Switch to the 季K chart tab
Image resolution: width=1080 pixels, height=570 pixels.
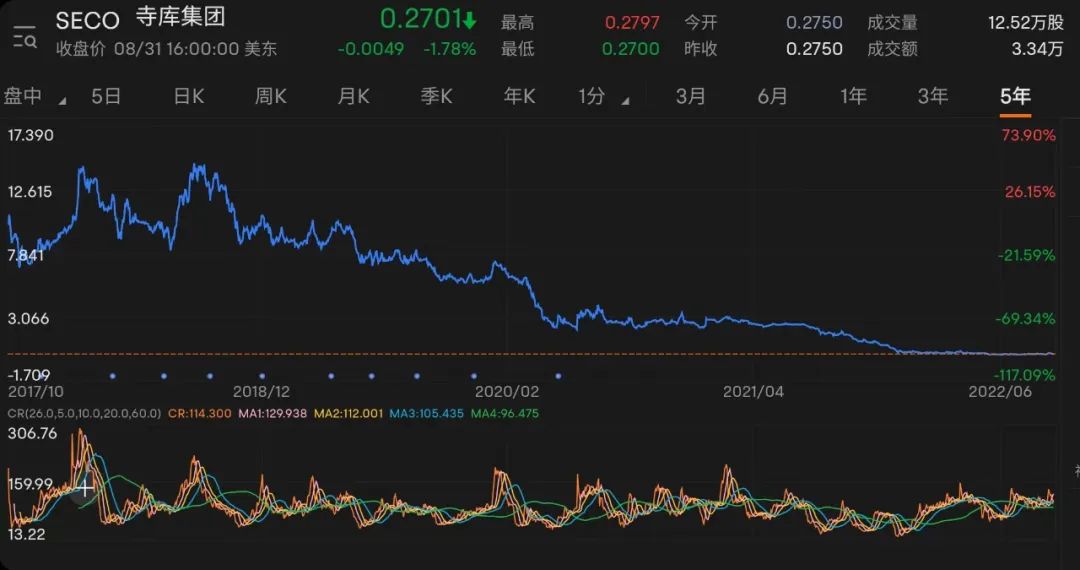pyautogui.click(x=436, y=96)
